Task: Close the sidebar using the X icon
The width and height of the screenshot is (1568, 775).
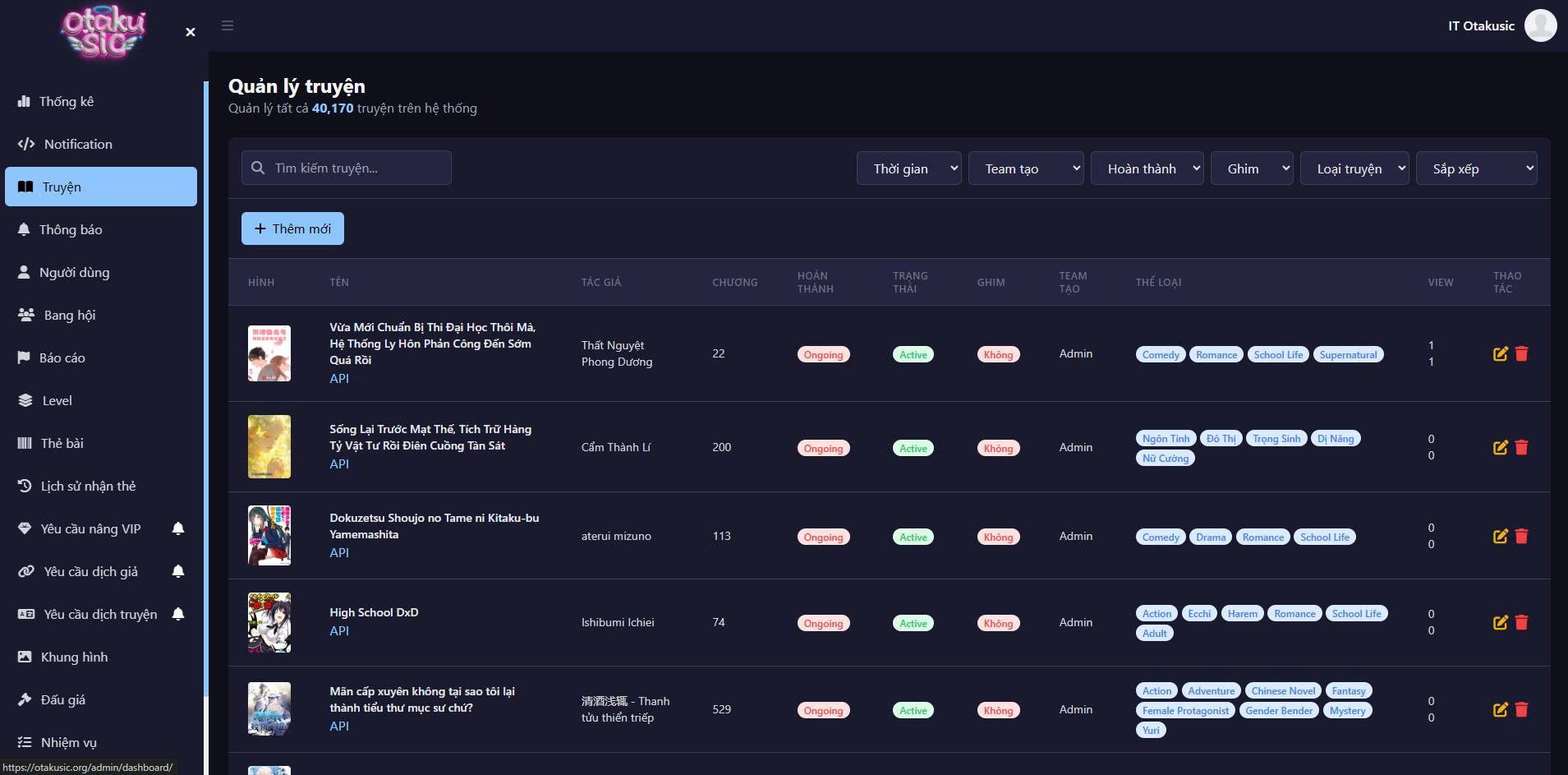Action: tap(191, 32)
